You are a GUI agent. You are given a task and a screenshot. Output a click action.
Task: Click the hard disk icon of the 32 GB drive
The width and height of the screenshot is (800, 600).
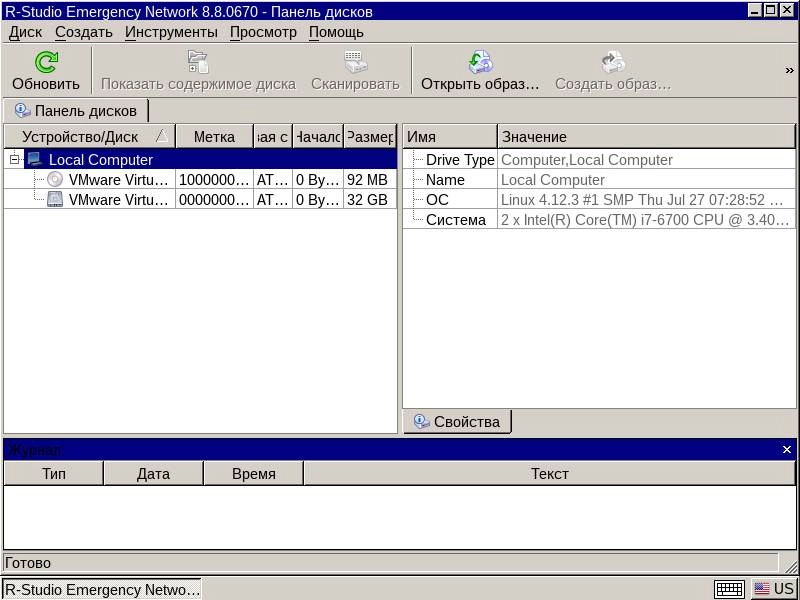point(55,199)
